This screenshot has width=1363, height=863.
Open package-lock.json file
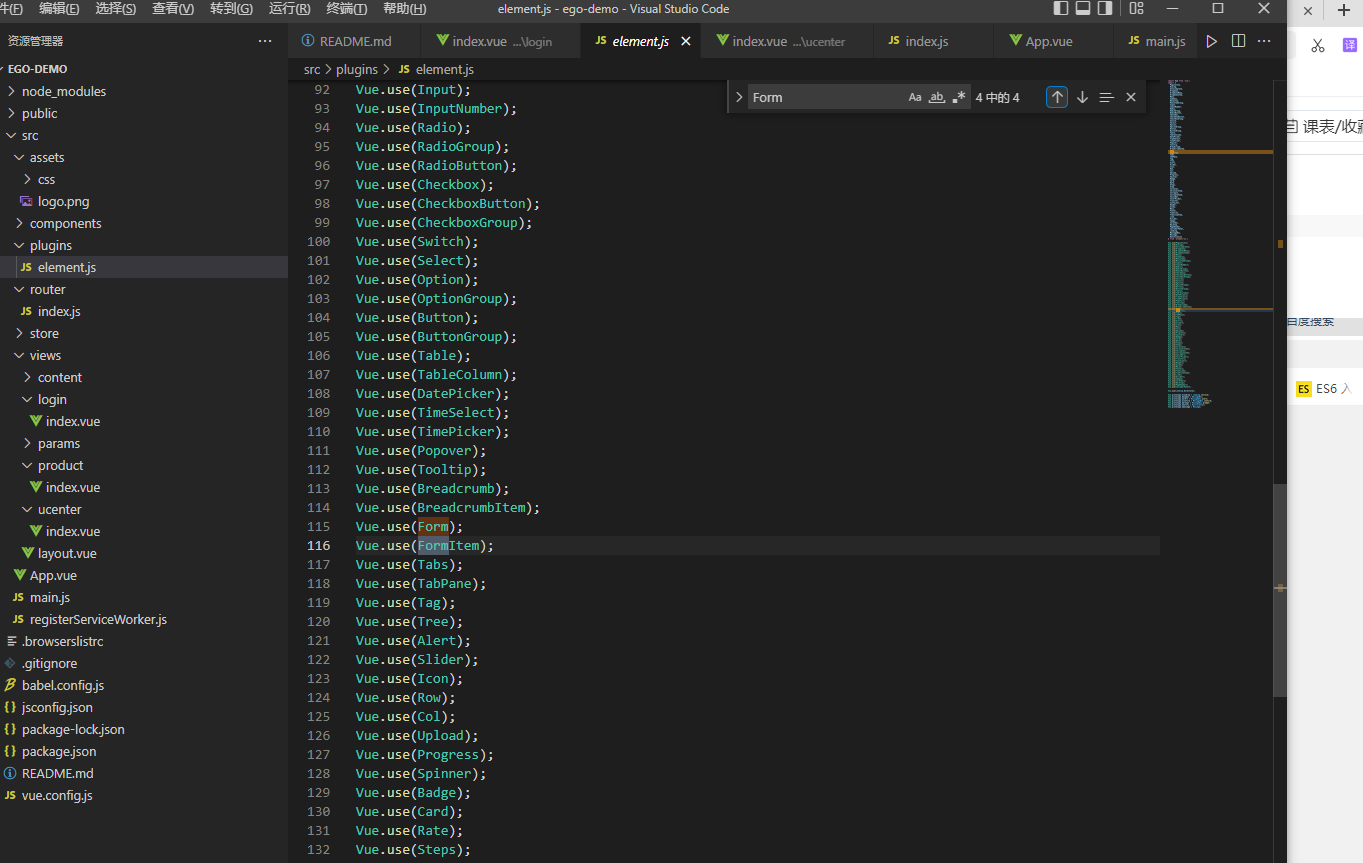point(144,729)
